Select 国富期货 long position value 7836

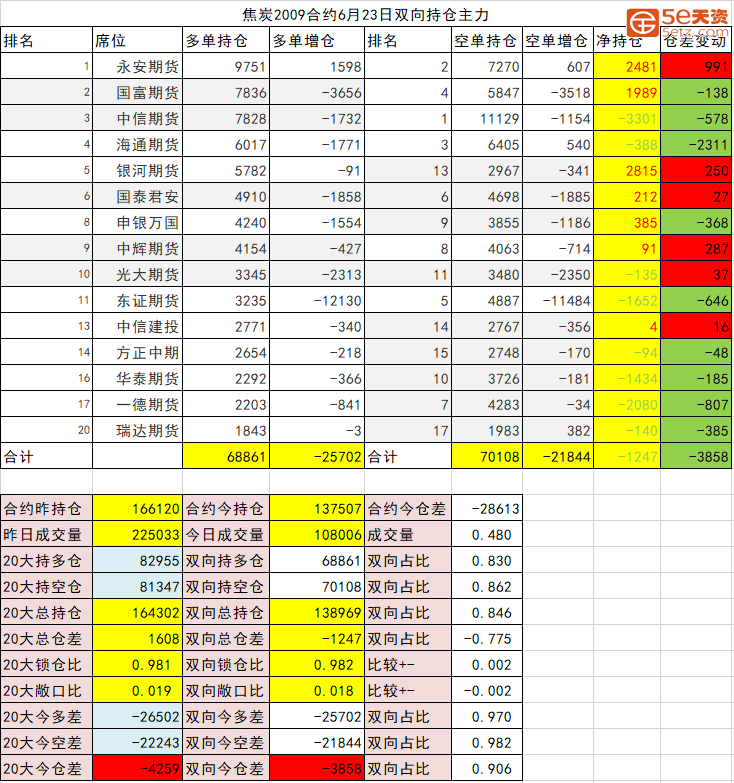[x=226, y=92]
